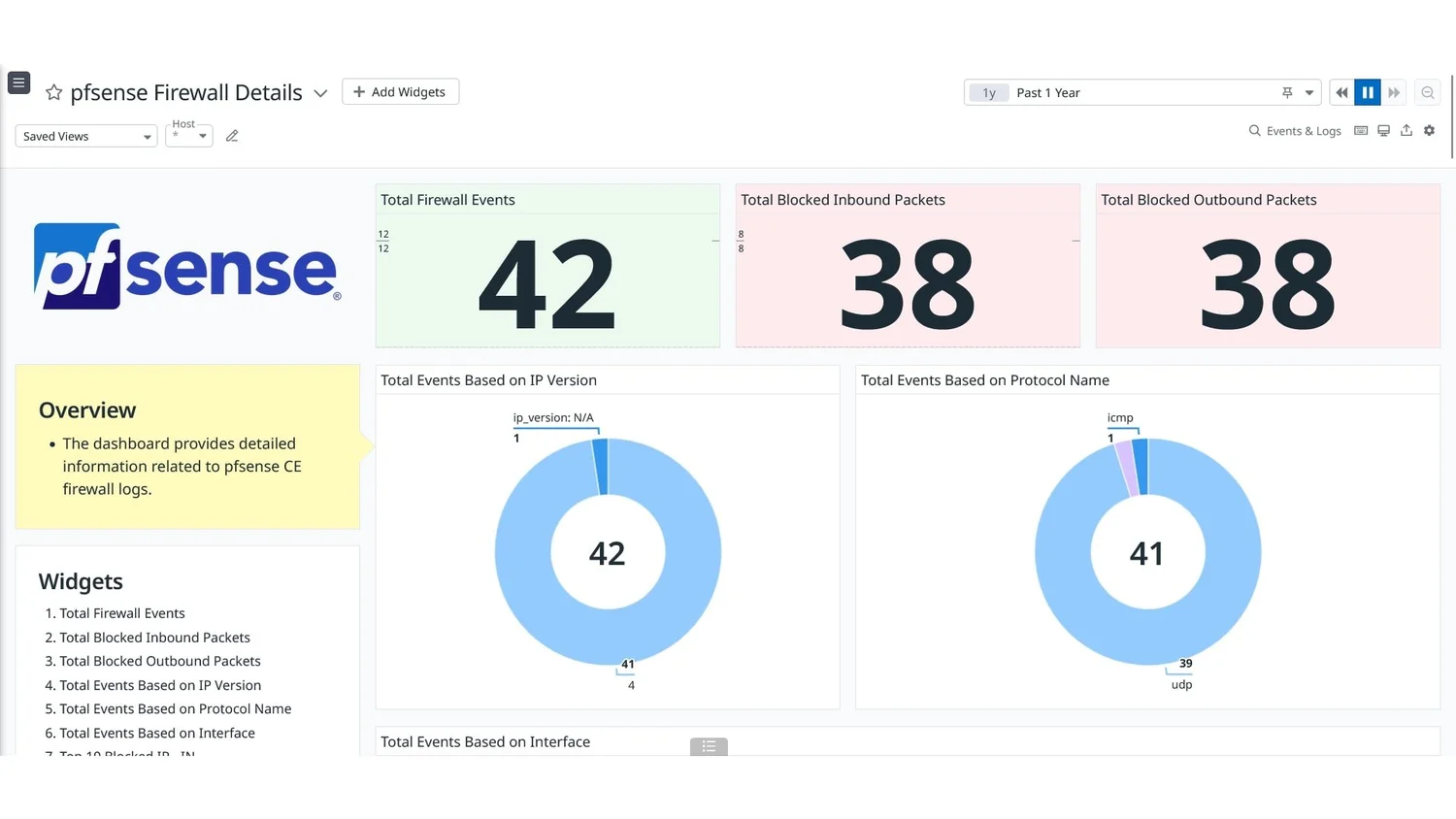The image size is (1456, 819).
Task: Expand the Past 1 Year time selector
Action: click(1307, 92)
